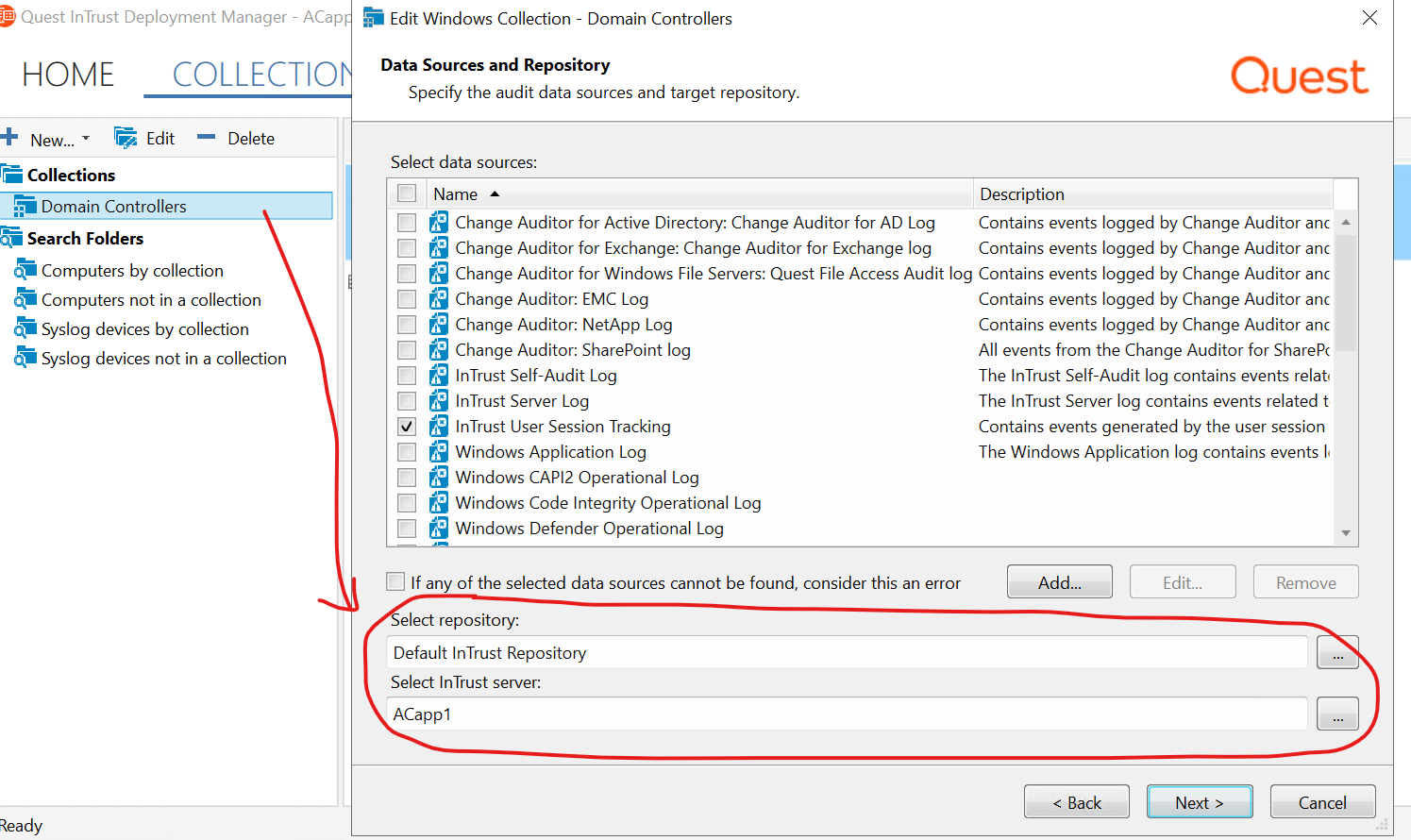Click the Next > button
The image size is (1411, 840).
(1200, 802)
